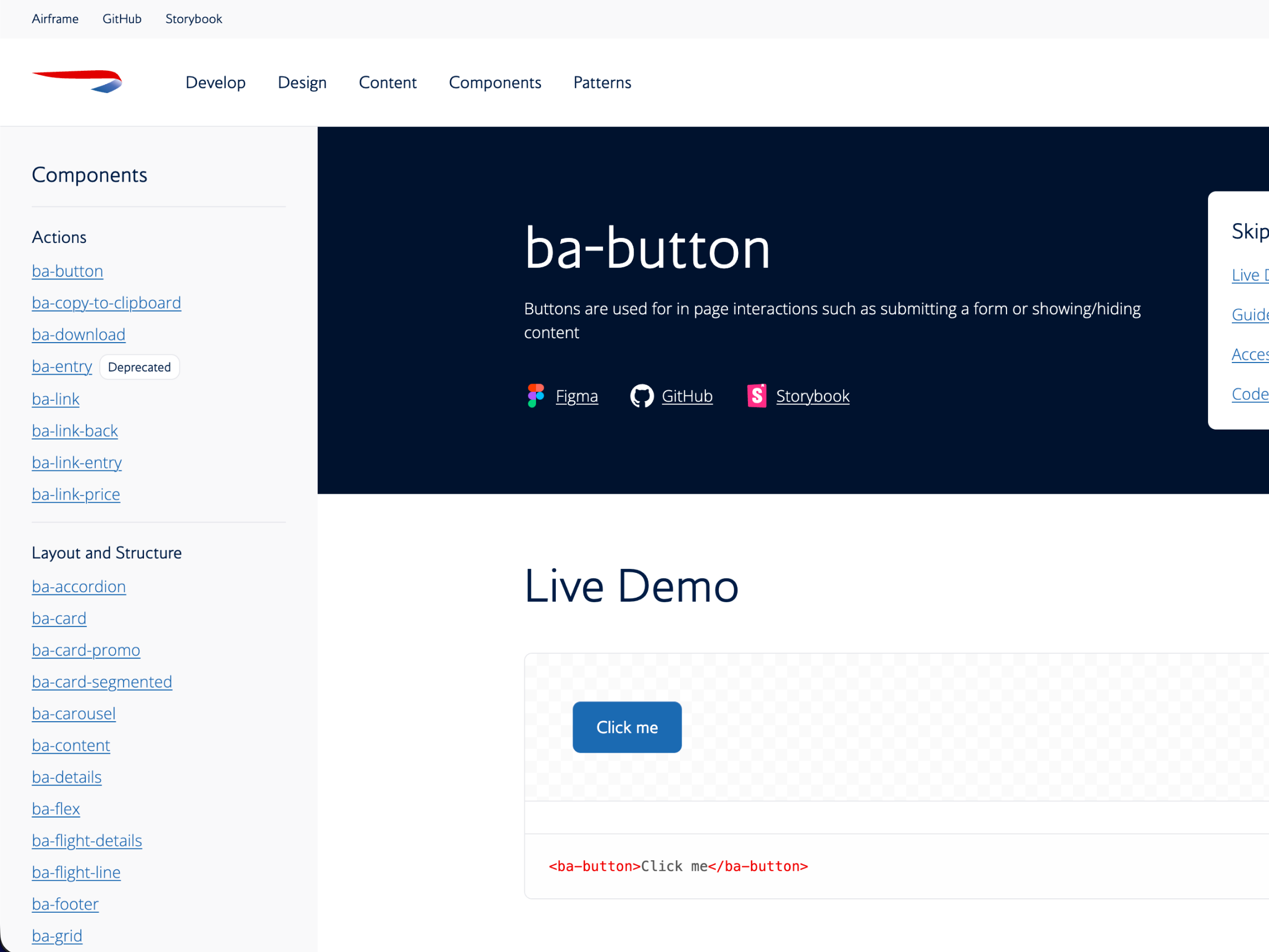Jump to Live Demo from Skip panel
Image resolution: width=1269 pixels, height=952 pixels.
[1250, 275]
